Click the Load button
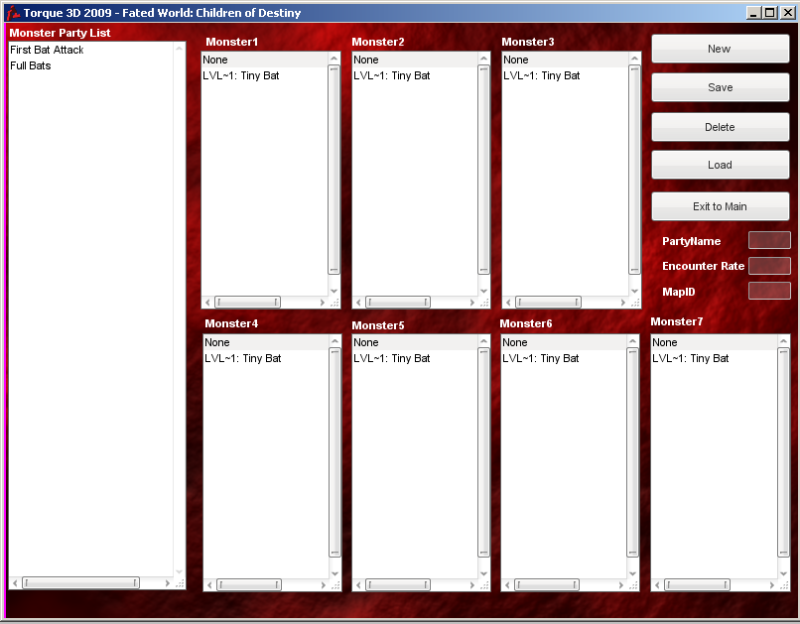The image size is (800, 624). pyautogui.click(x=720, y=165)
